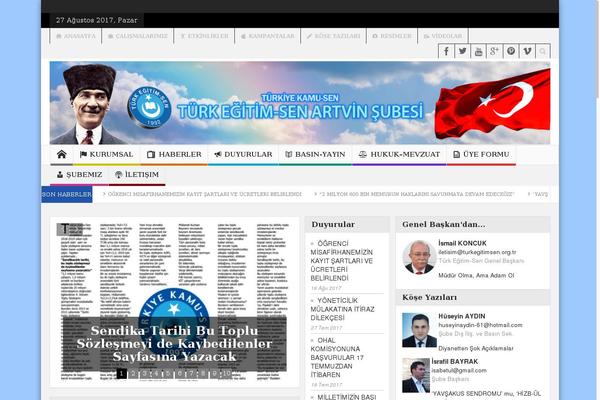
Task: Click İsrafil BAYRAK's portrait photo
Action: pyautogui.click(x=416, y=375)
